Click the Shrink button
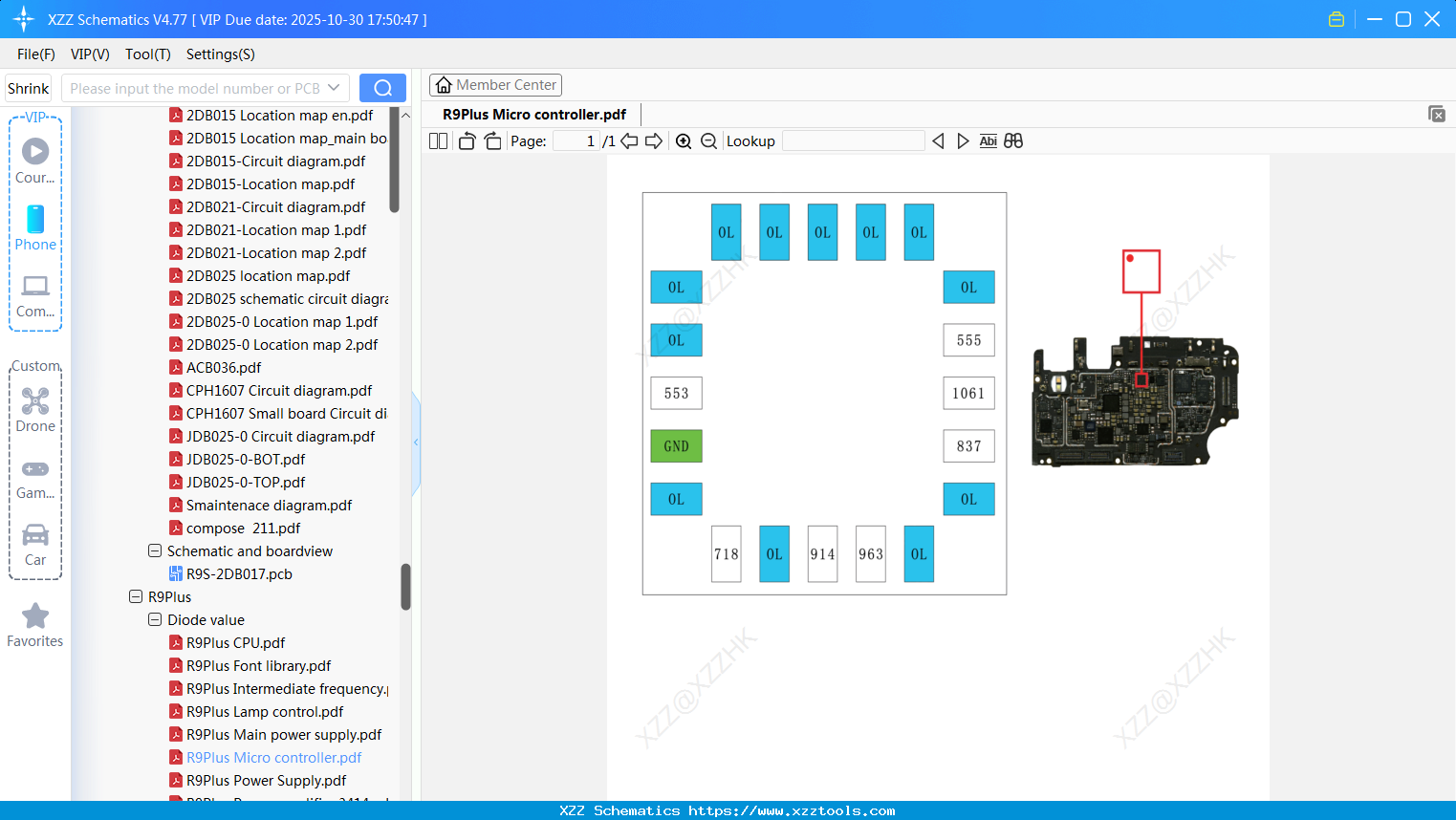This screenshot has width=1456, height=820. click(29, 88)
